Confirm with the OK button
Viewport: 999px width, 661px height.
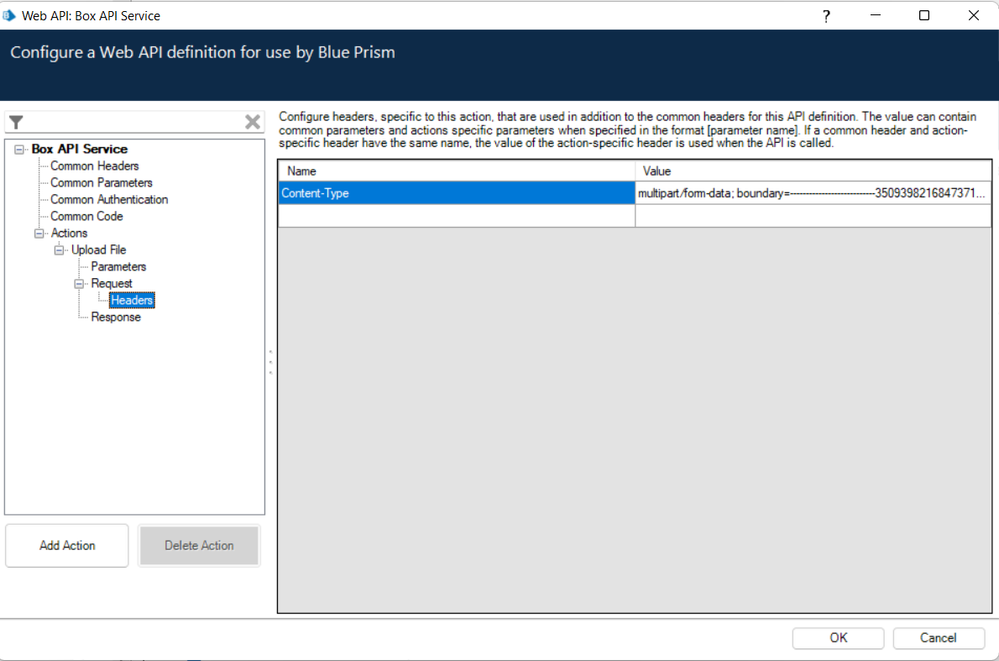tap(838, 638)
